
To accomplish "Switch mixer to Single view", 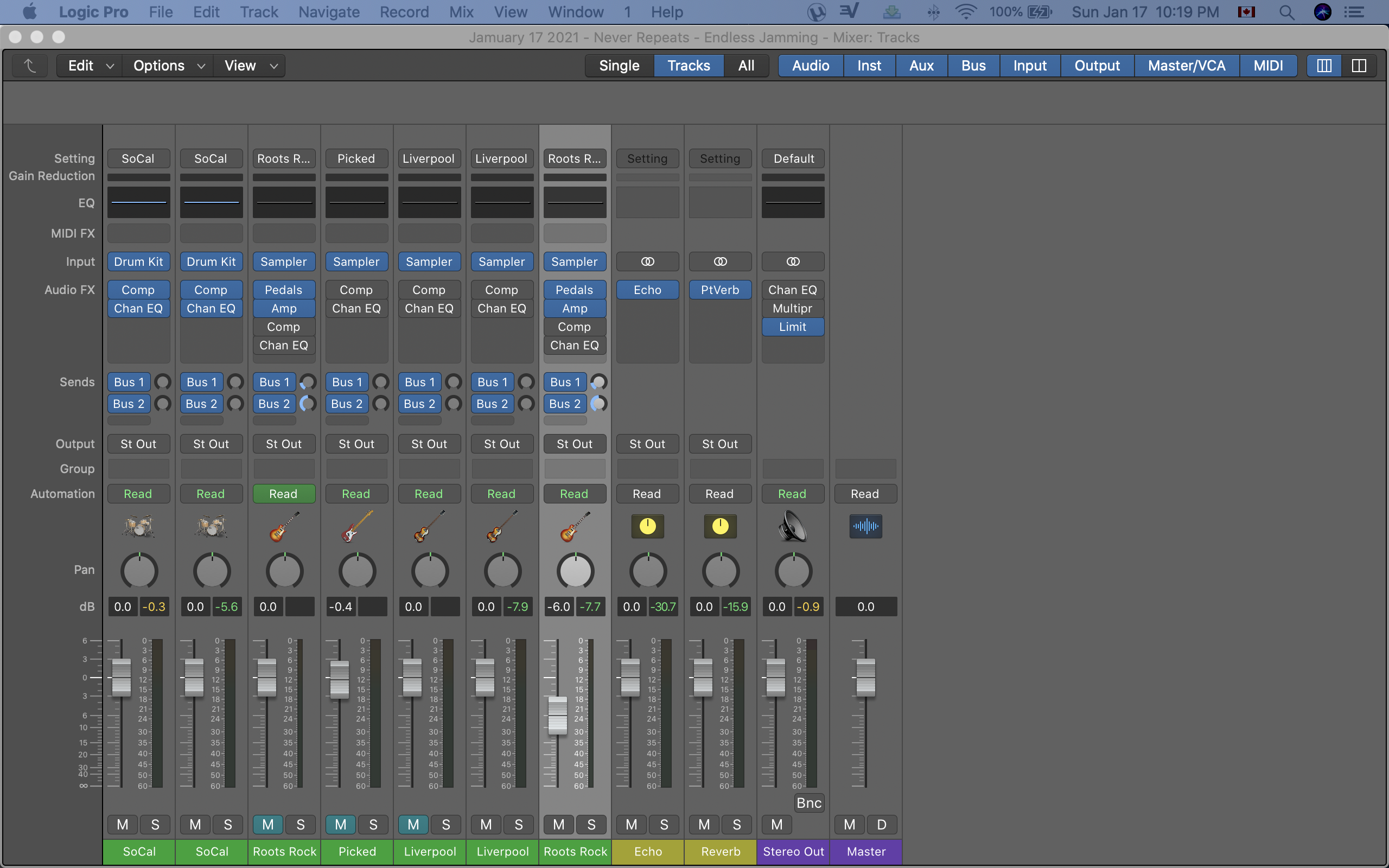I will coord(619,66).
